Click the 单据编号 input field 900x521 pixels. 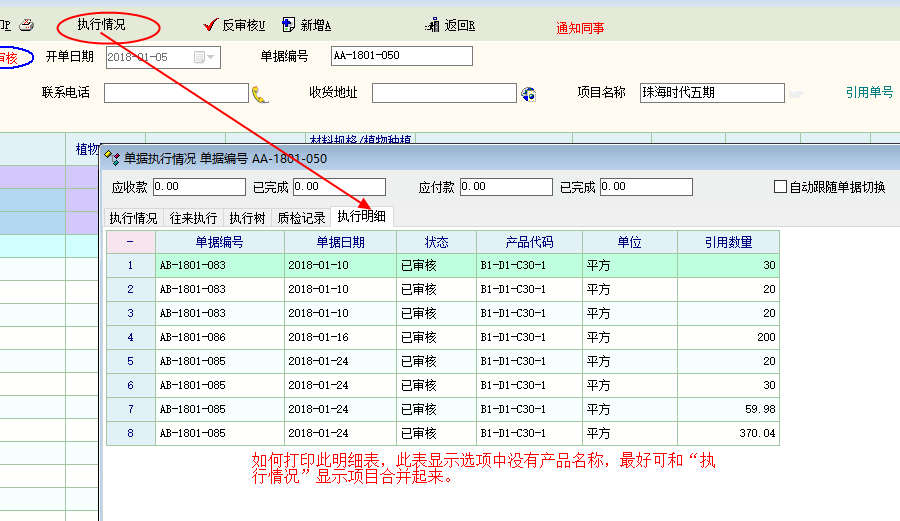point(401,56)
